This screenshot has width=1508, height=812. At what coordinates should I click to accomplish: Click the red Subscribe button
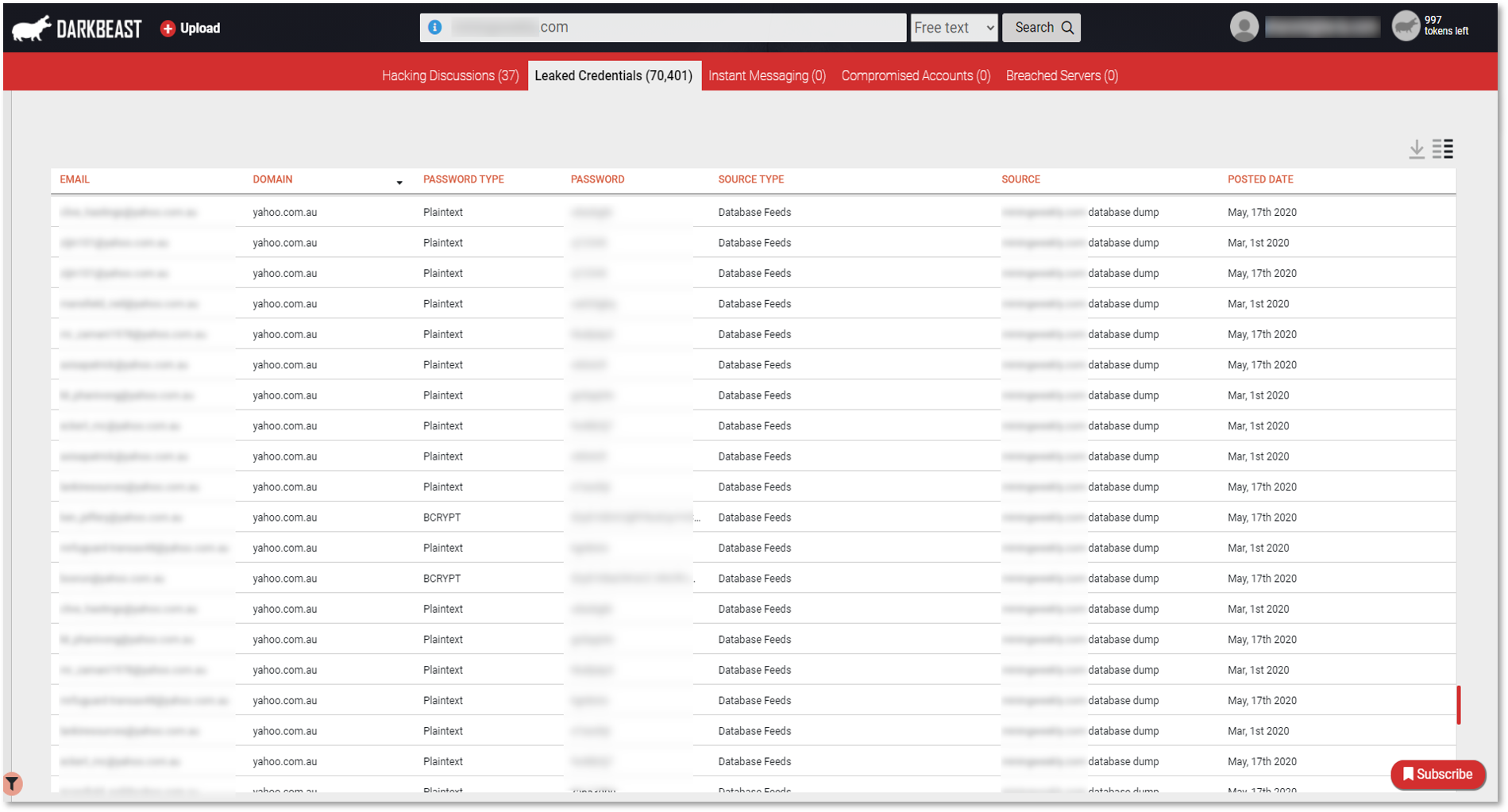1437,774
